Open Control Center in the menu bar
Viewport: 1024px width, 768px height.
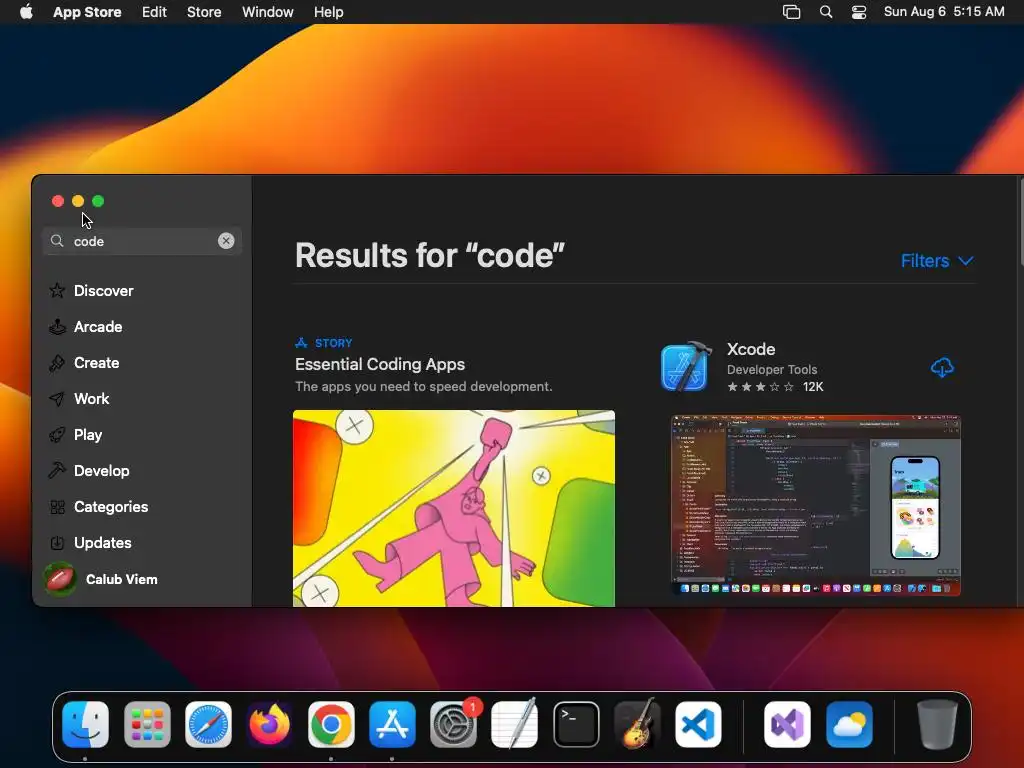(x=859, y=12)
